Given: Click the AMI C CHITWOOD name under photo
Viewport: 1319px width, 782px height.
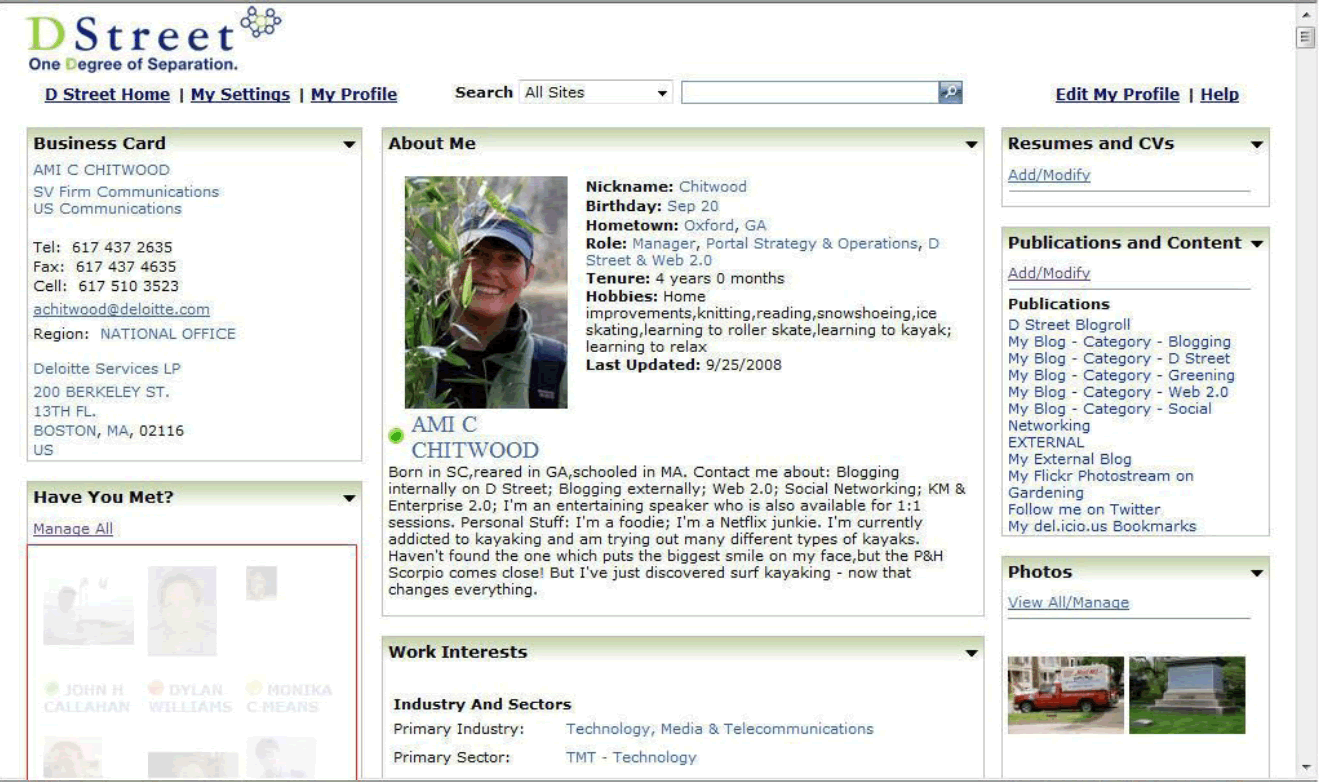Looking at the screenshot, I should click(x=475, y=438).
